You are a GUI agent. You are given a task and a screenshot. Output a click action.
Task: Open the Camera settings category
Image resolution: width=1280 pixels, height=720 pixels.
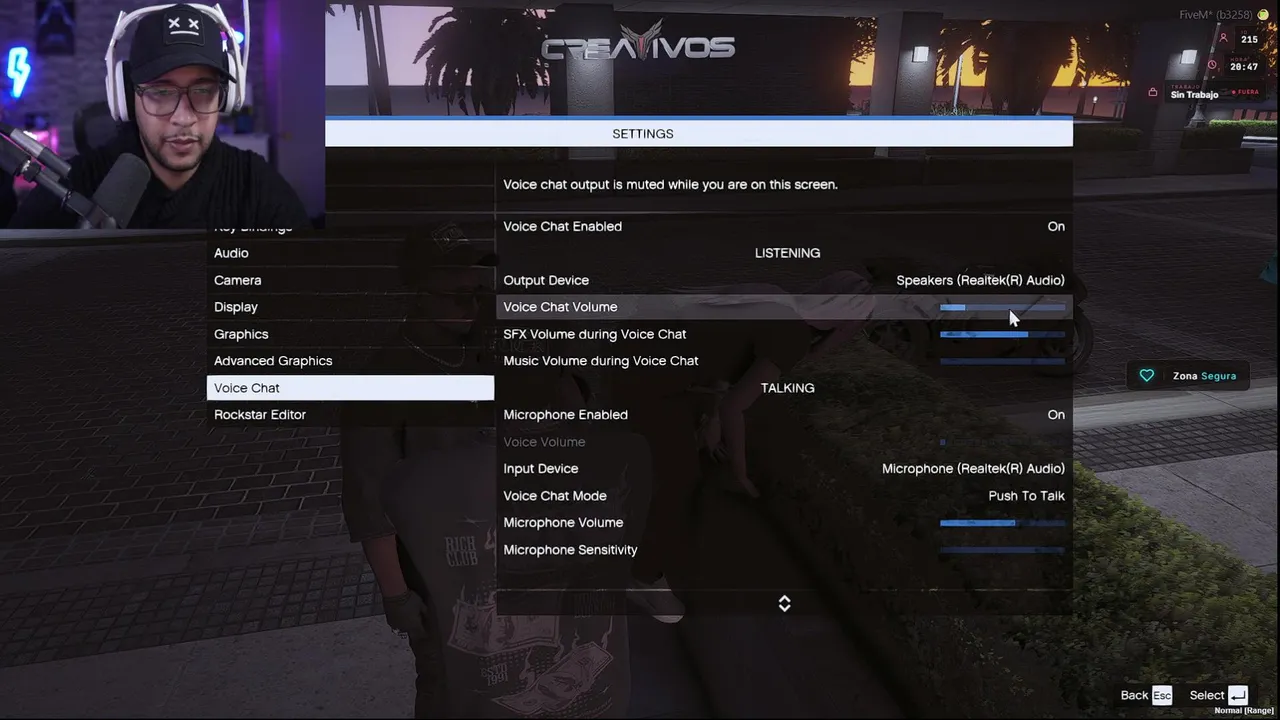(x=350, y=280)
